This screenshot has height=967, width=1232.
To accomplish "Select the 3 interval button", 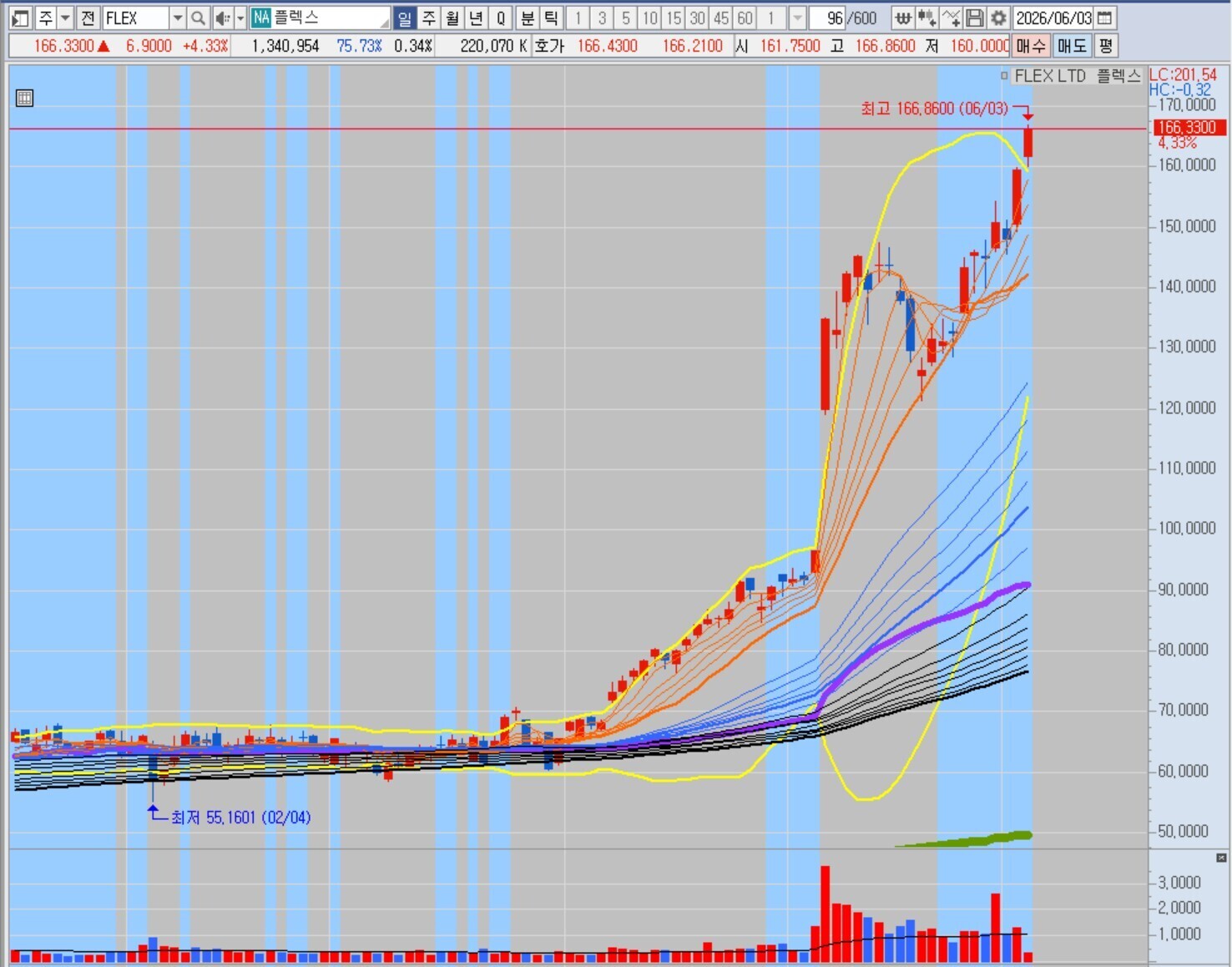I will point(602,18).
